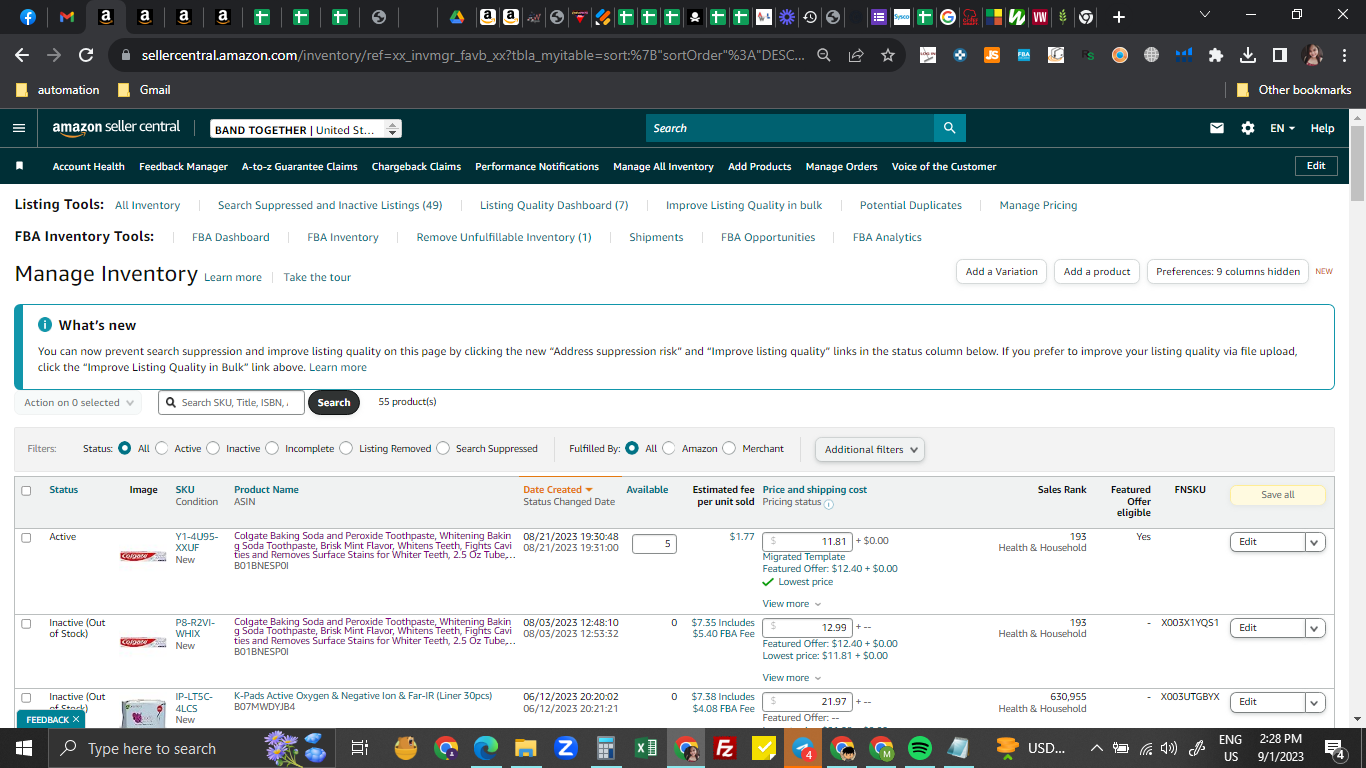
Task: Open Task View on the taskbar
Action: click(x=360, y=748)
